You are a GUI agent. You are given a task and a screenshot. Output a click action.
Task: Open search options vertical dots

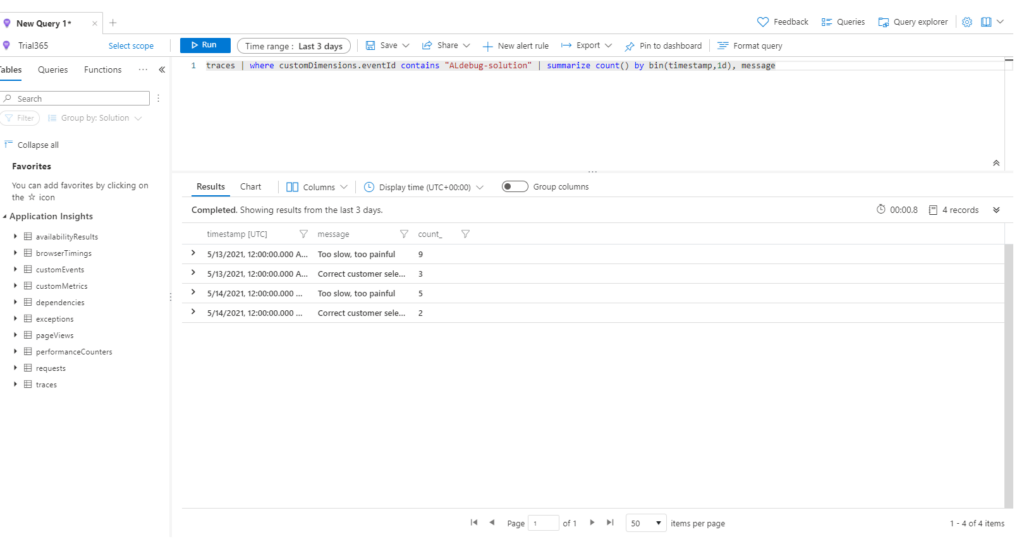click(x=158, y=99)
